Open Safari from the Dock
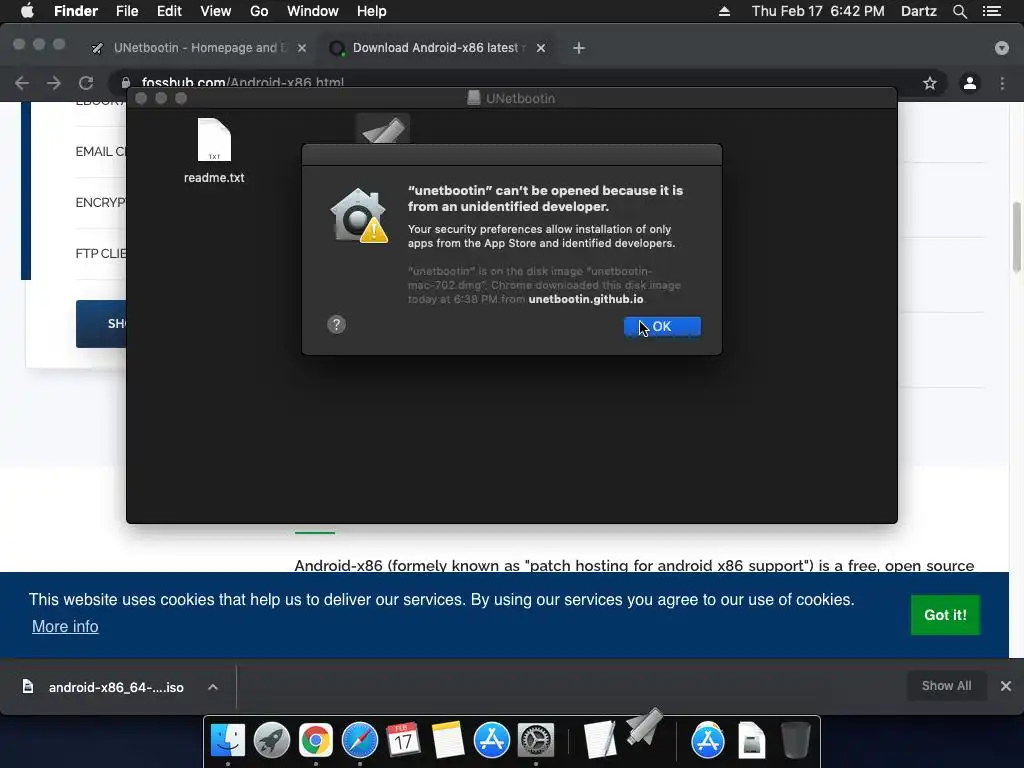The image size is (1024, 768). [360, 740]
